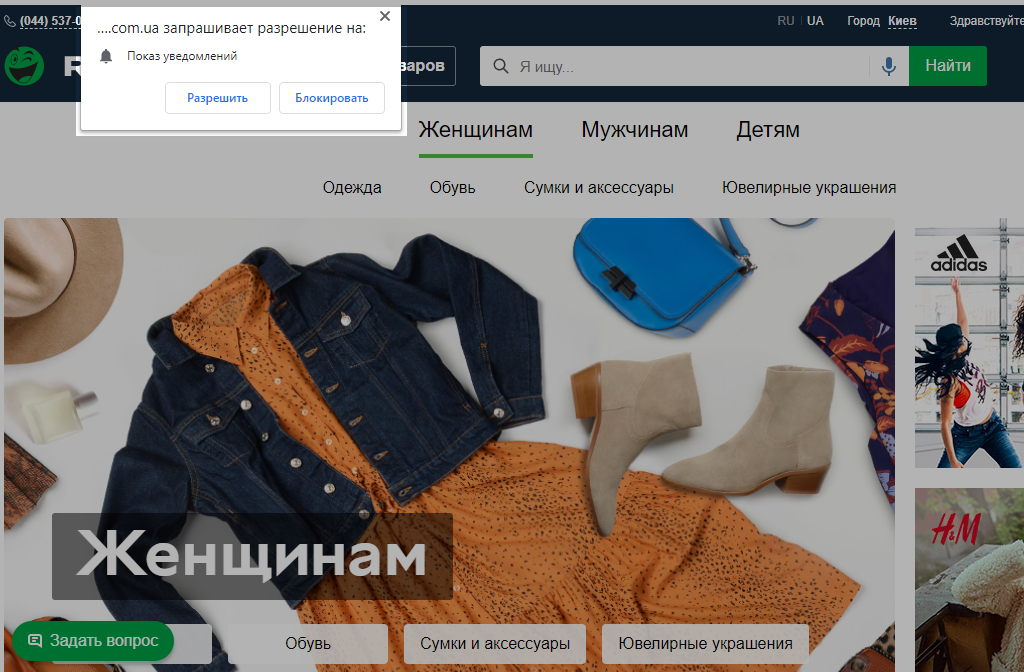Select the magnifier icon in search bar
This screenshot has height=672, width=1024.
[499, 65]
